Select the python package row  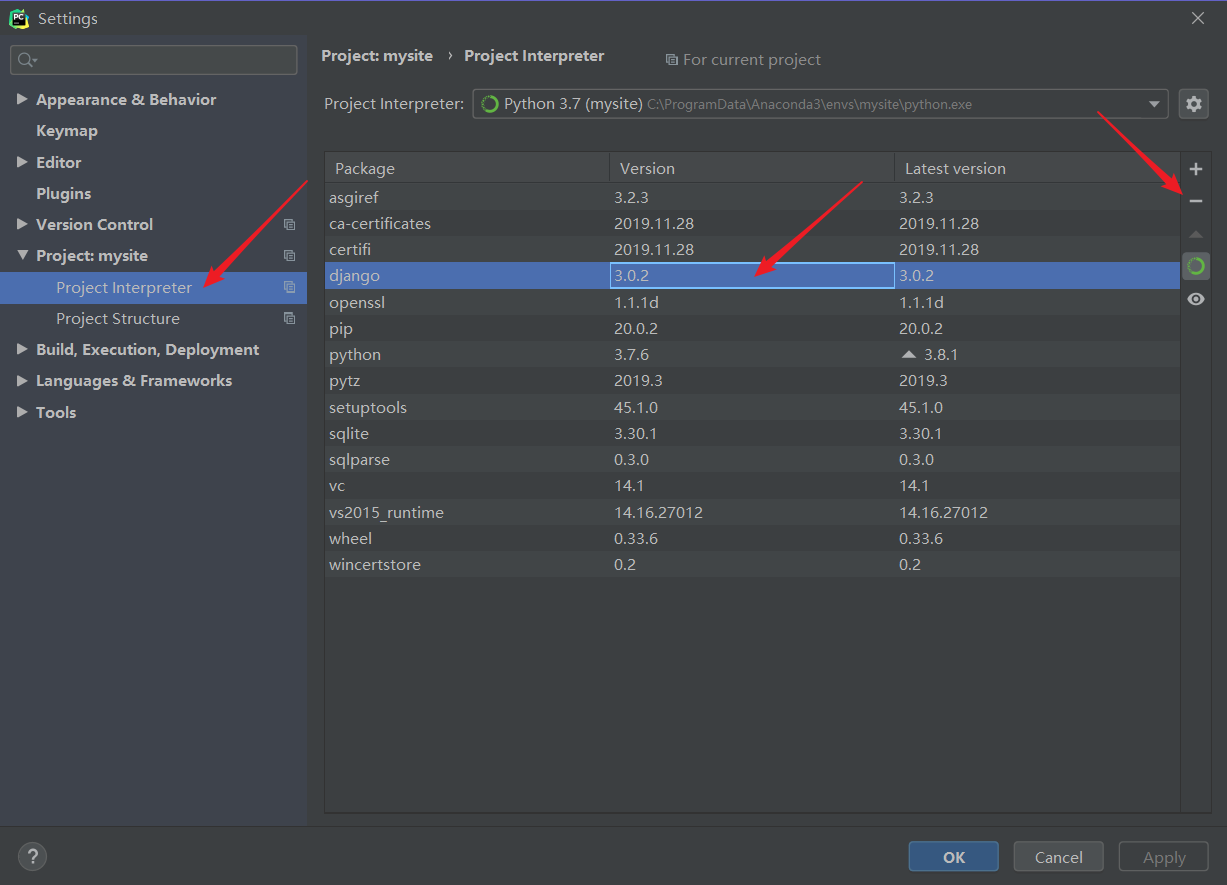(x=752, y=354)
